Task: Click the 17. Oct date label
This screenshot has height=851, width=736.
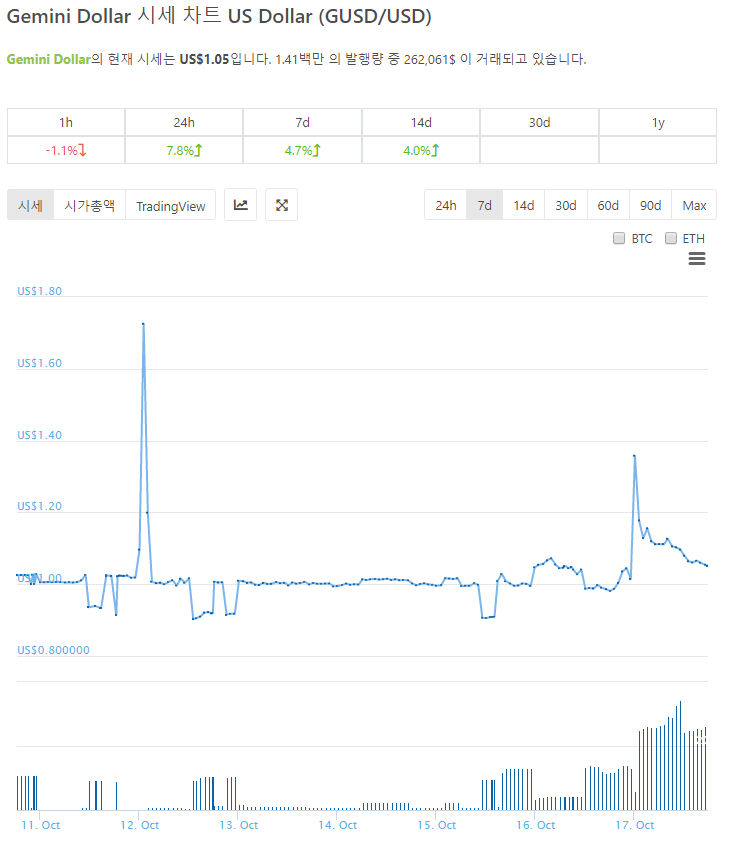Action: pyautogui.click(x=635, y=825)
